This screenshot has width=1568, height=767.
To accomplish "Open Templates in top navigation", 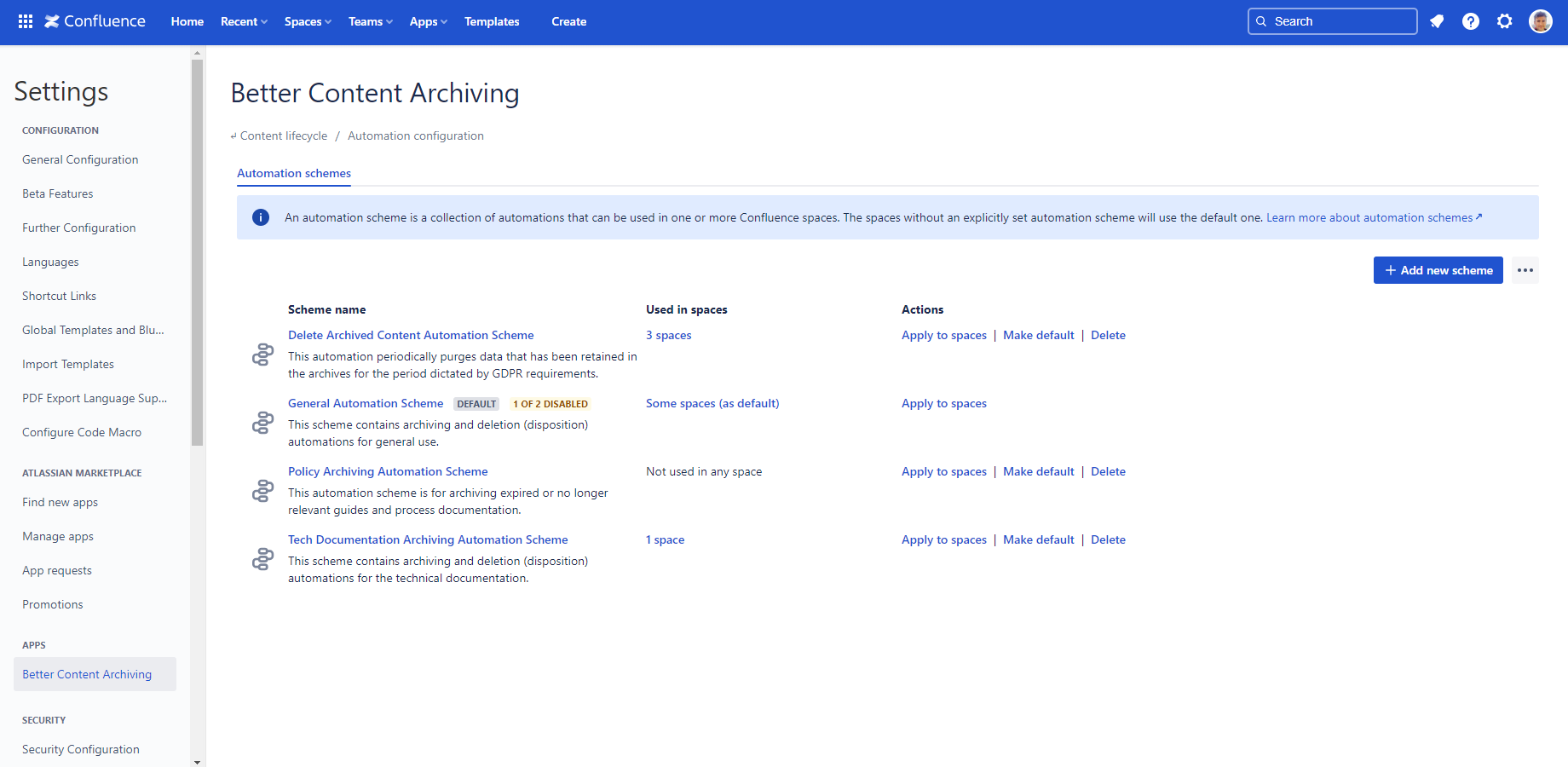I will coord(492,21).
